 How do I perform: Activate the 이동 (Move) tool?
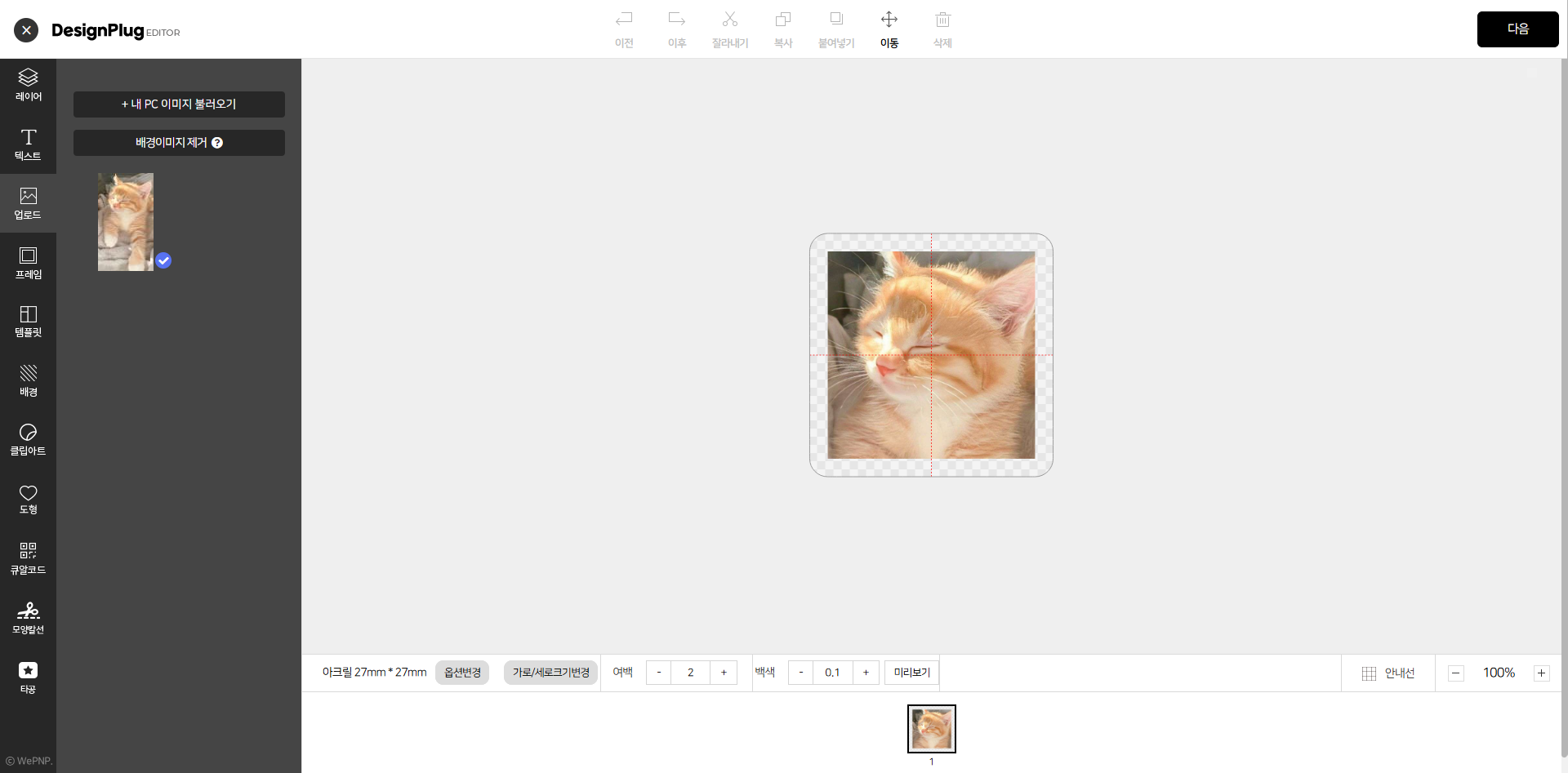click(889, 29)
